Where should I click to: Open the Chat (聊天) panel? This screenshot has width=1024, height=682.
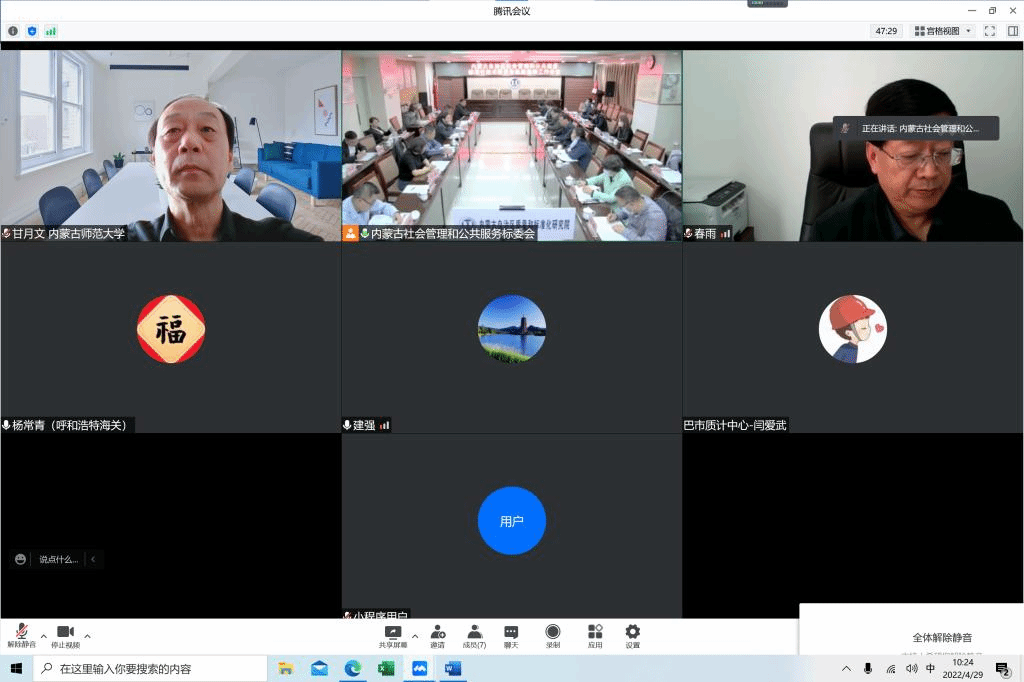[x=511, y=634]
